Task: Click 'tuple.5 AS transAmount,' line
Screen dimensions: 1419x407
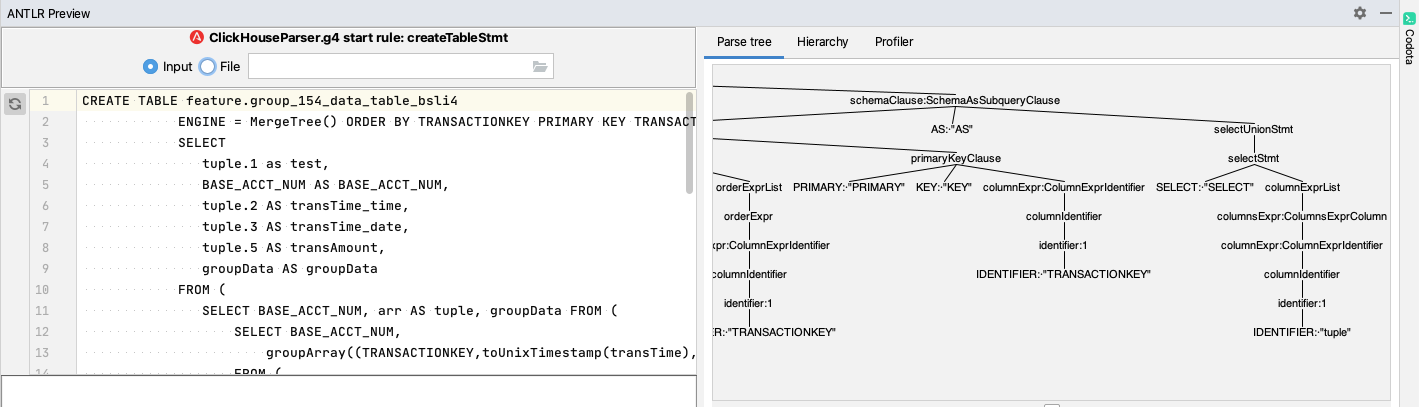Action: point(294,248)
